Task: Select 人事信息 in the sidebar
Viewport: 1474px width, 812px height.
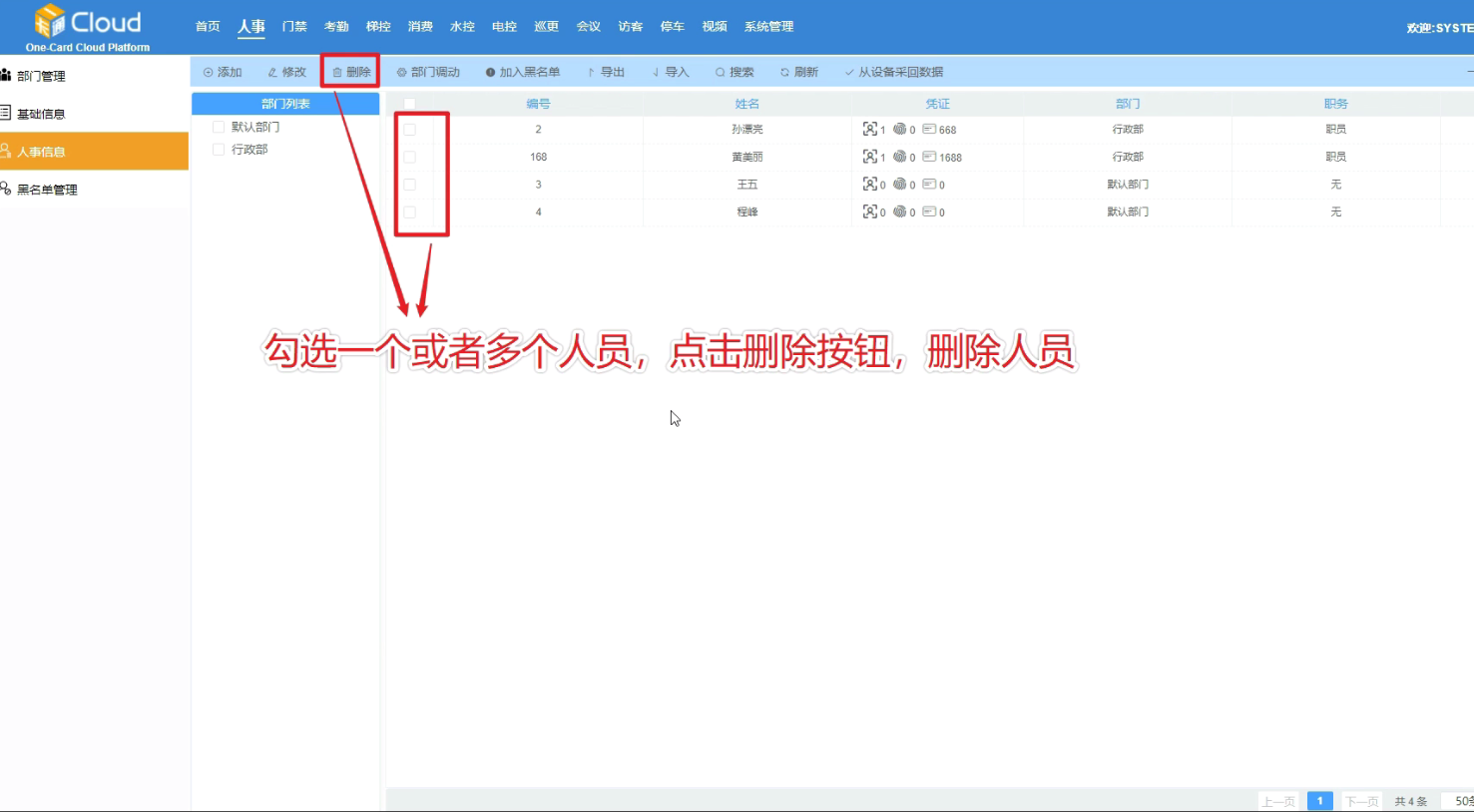Action: pos(94,152)
